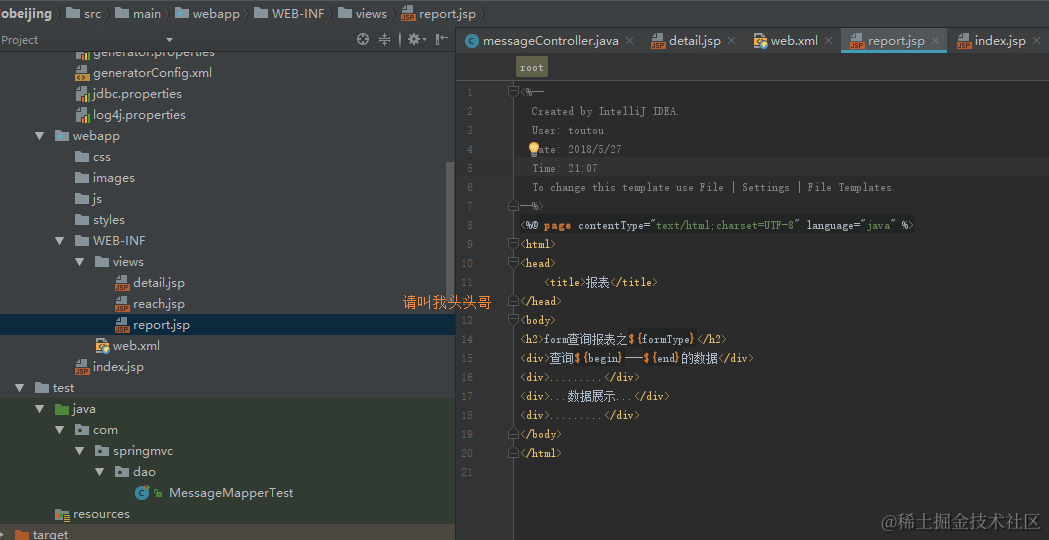Collapse the WEB-INF folder arrow
This screenshot has height=540, width=1049.
[60, 241]
